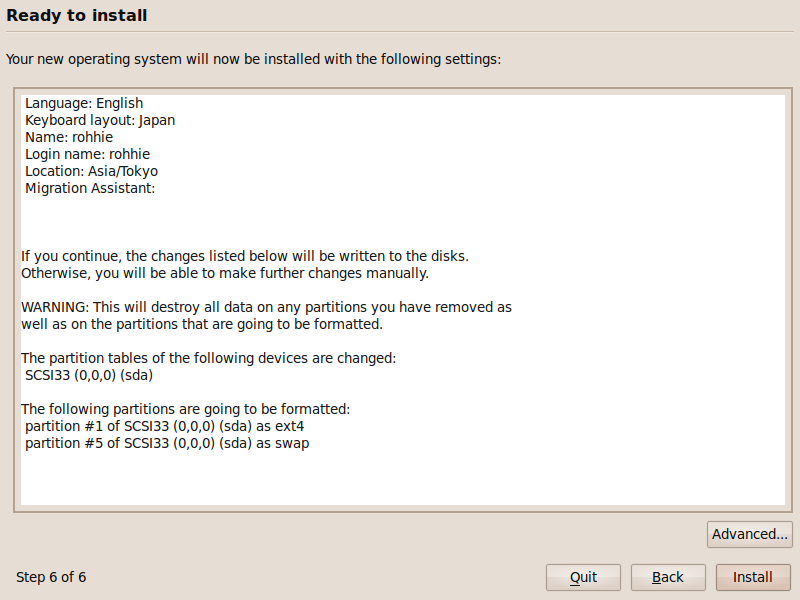Click the Keyboard layout: Japan line

[100, 120]
